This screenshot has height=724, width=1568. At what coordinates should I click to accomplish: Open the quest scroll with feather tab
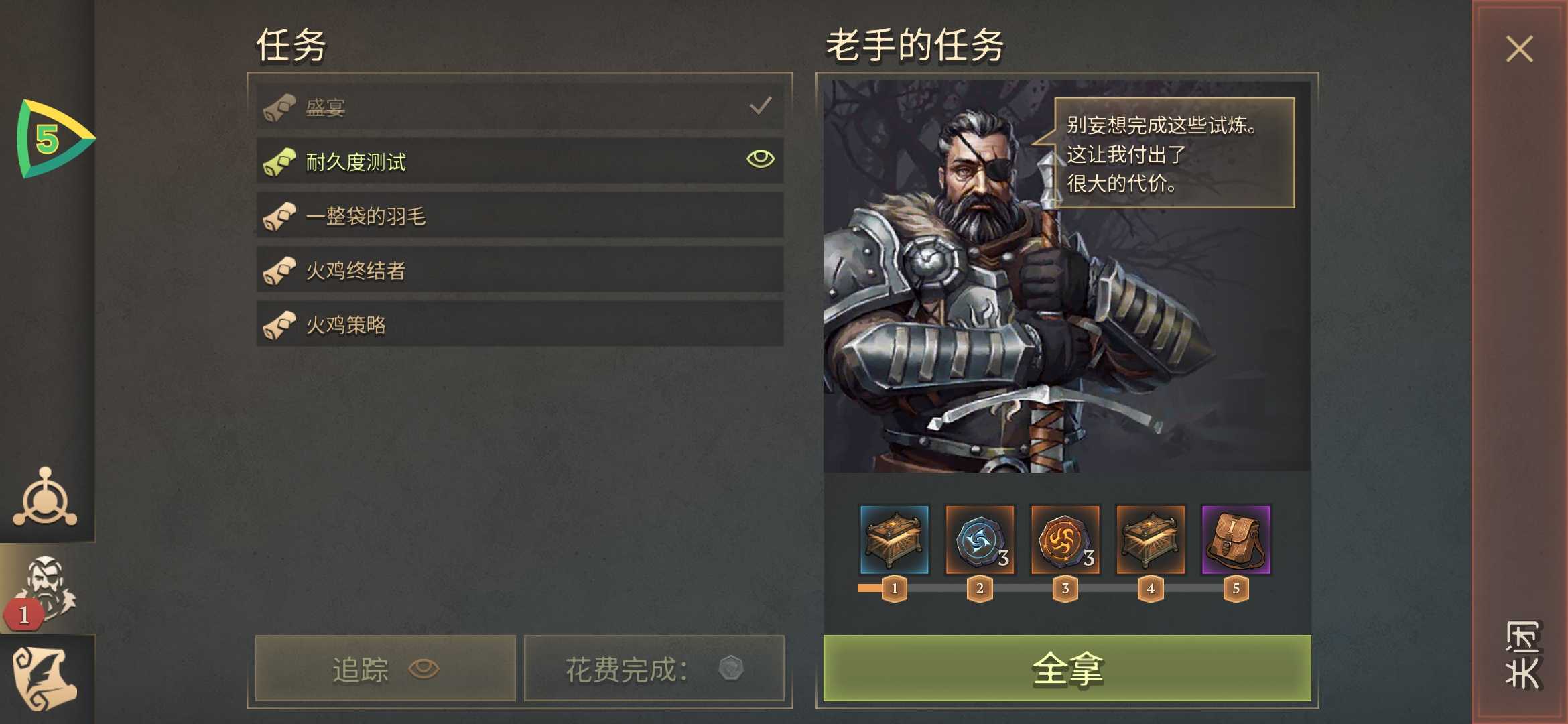point(46,678)
